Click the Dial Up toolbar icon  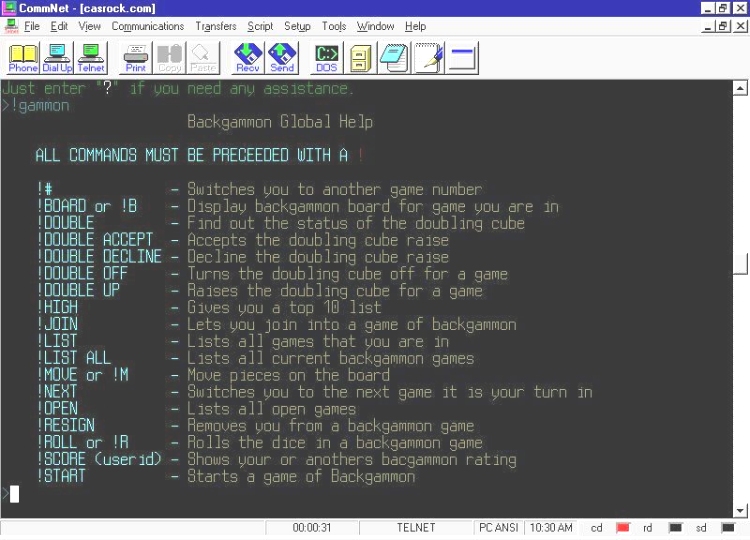(x=57, y=58)
